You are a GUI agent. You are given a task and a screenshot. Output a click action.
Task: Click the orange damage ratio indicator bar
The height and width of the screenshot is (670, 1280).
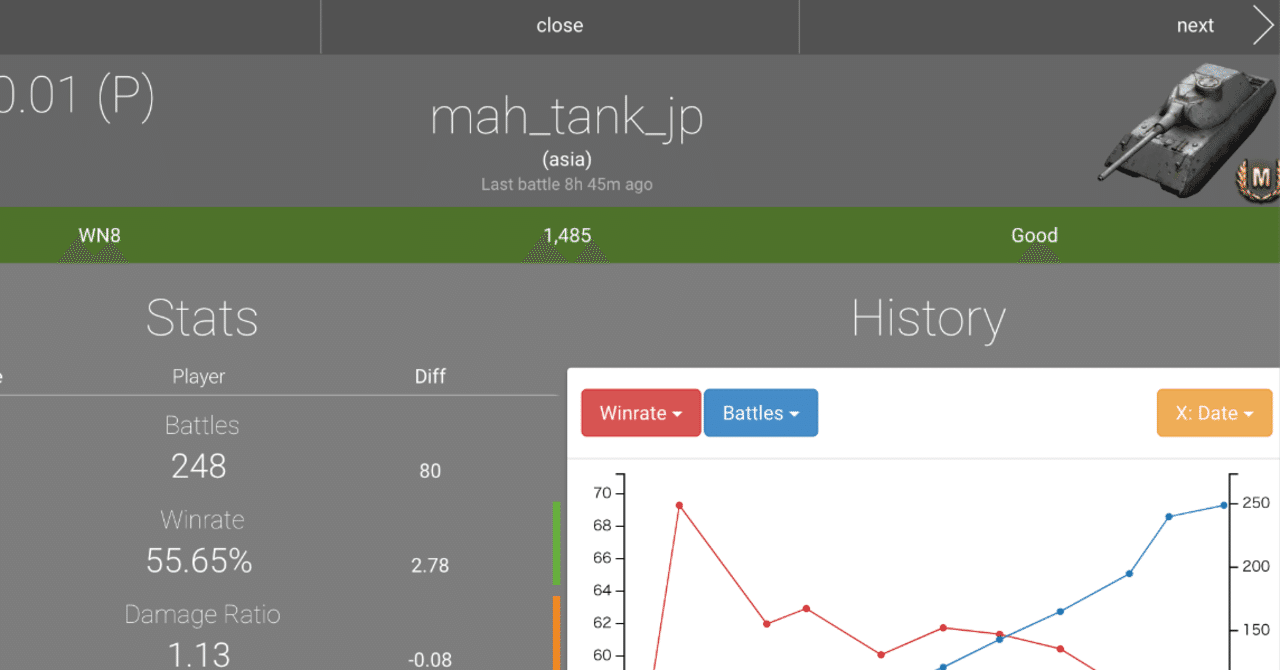[556, 633]
